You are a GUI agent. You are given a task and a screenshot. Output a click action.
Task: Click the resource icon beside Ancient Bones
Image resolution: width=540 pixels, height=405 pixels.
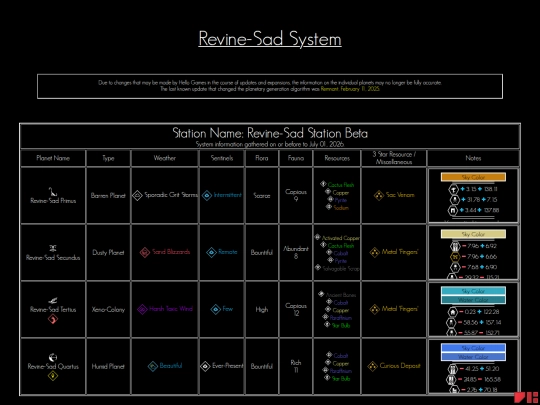click(321, 294)
